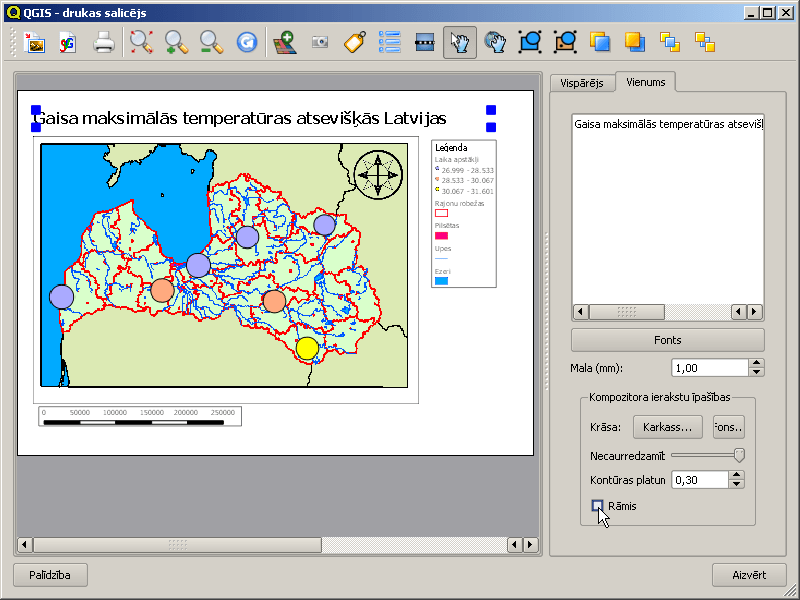Click inside the label text edit box
The height and width of the screenshot is (600, 800).
click(667, 209)
